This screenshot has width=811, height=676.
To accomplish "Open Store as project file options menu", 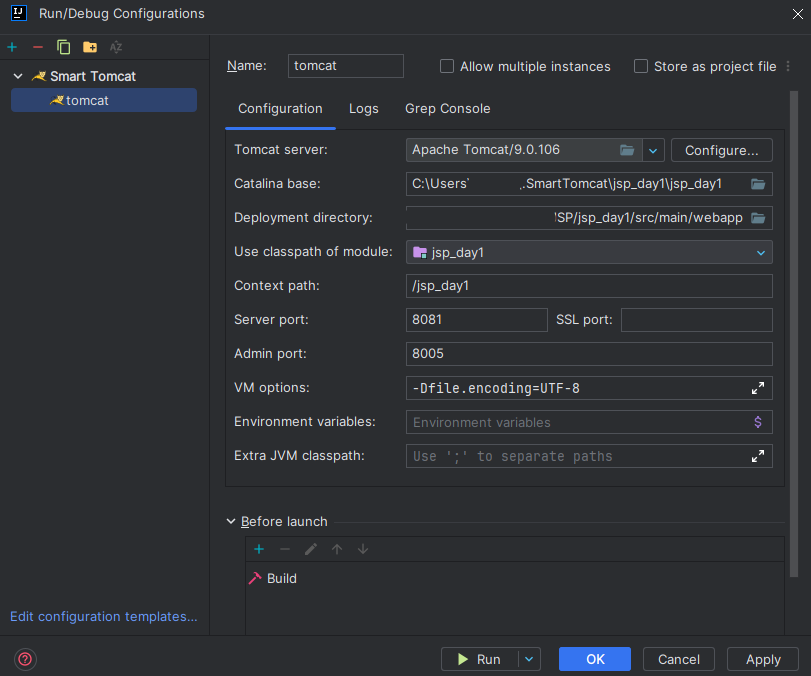I will (x=788, y=66).
